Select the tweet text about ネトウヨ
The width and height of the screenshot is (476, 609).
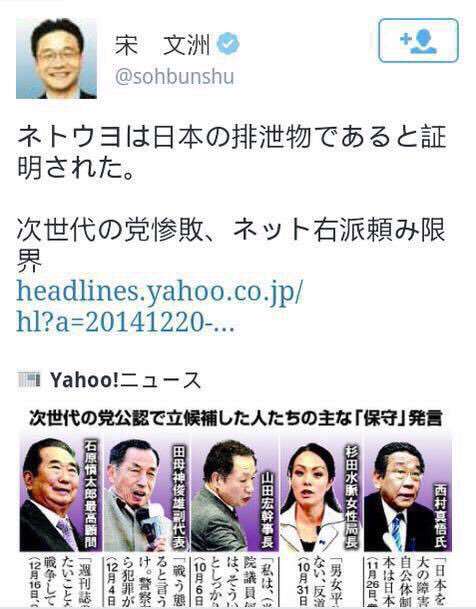point(231,153)
